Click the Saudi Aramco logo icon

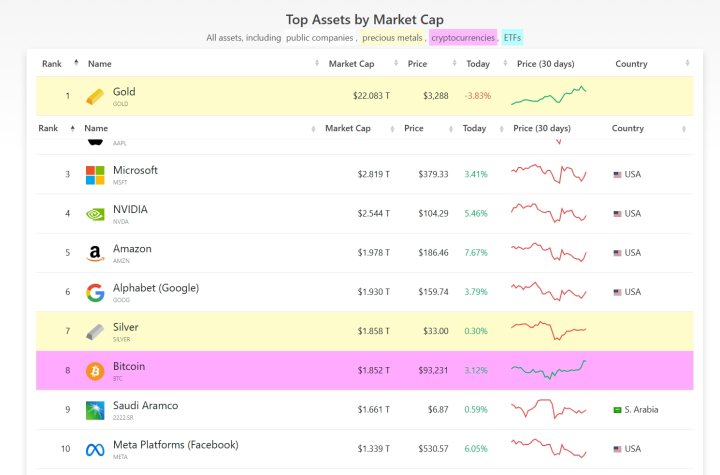coord(95,410)
